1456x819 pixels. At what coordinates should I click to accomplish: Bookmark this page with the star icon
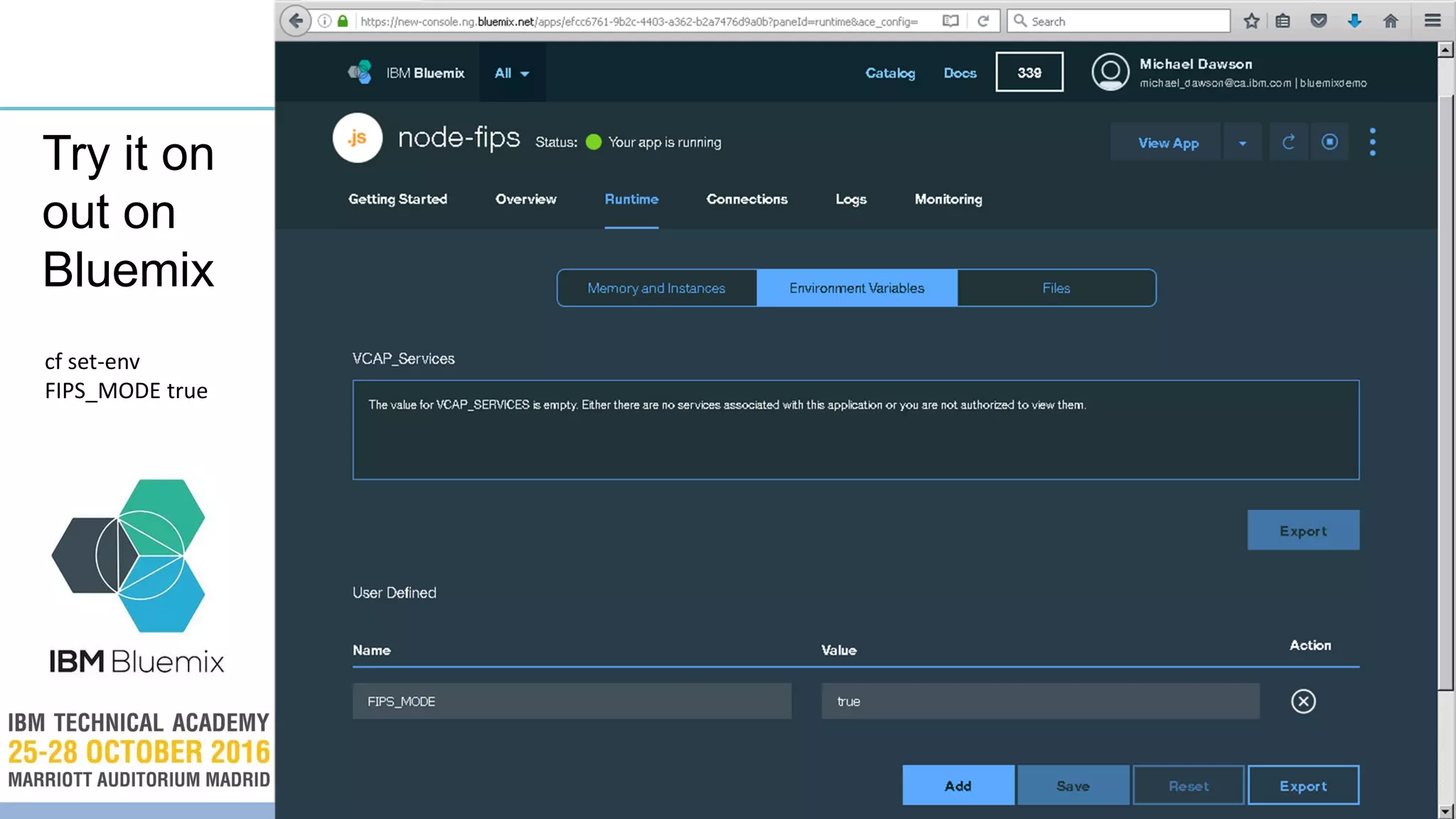pos(1251,21)
